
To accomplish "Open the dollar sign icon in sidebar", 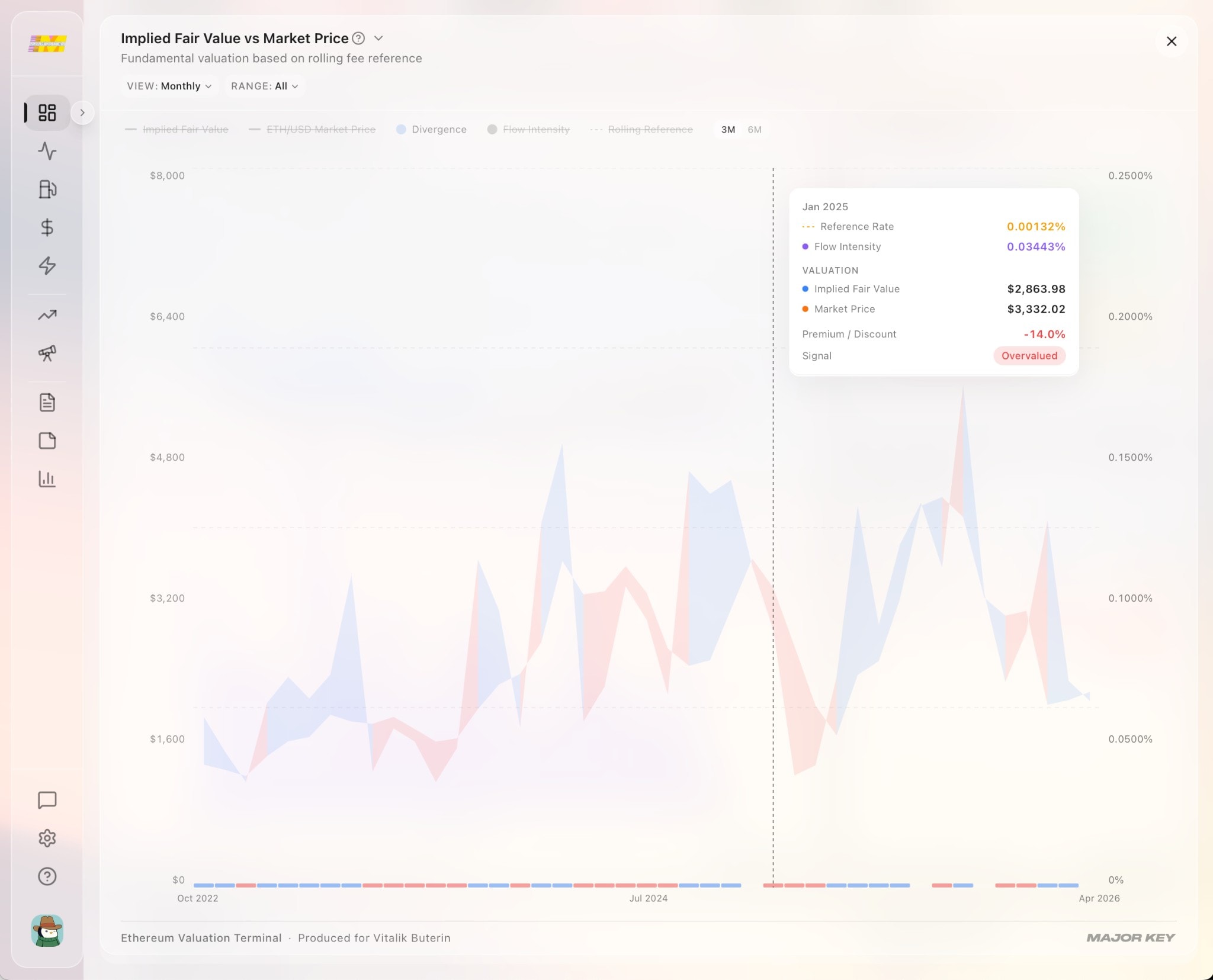I will point(47,227).
